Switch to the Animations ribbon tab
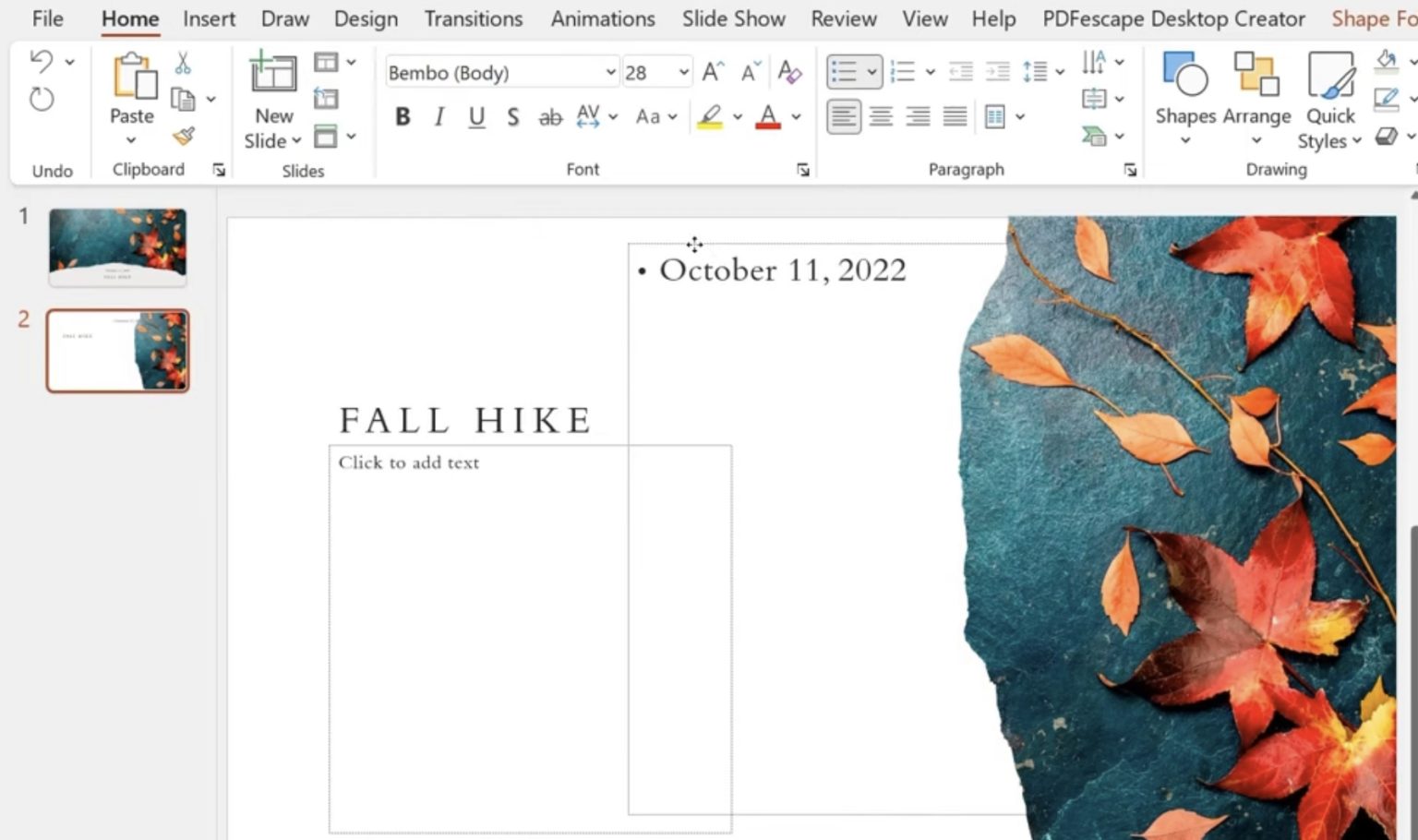The height and width of the screenshot is (840, 1418). 602,18
